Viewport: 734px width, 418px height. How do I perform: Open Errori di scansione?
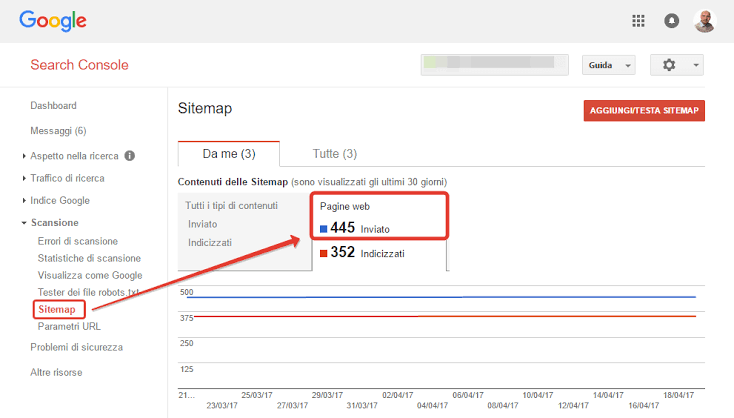point(78,241)
